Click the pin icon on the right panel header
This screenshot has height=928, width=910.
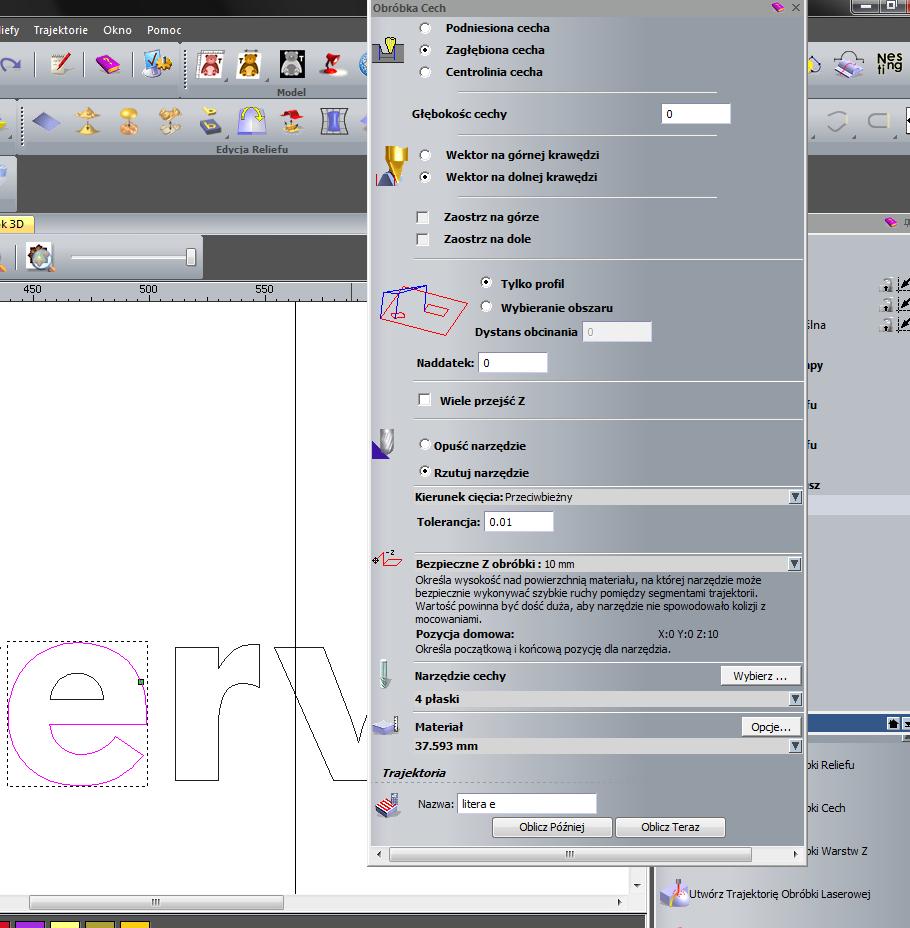pyautogui.click(x=906, y=223)
